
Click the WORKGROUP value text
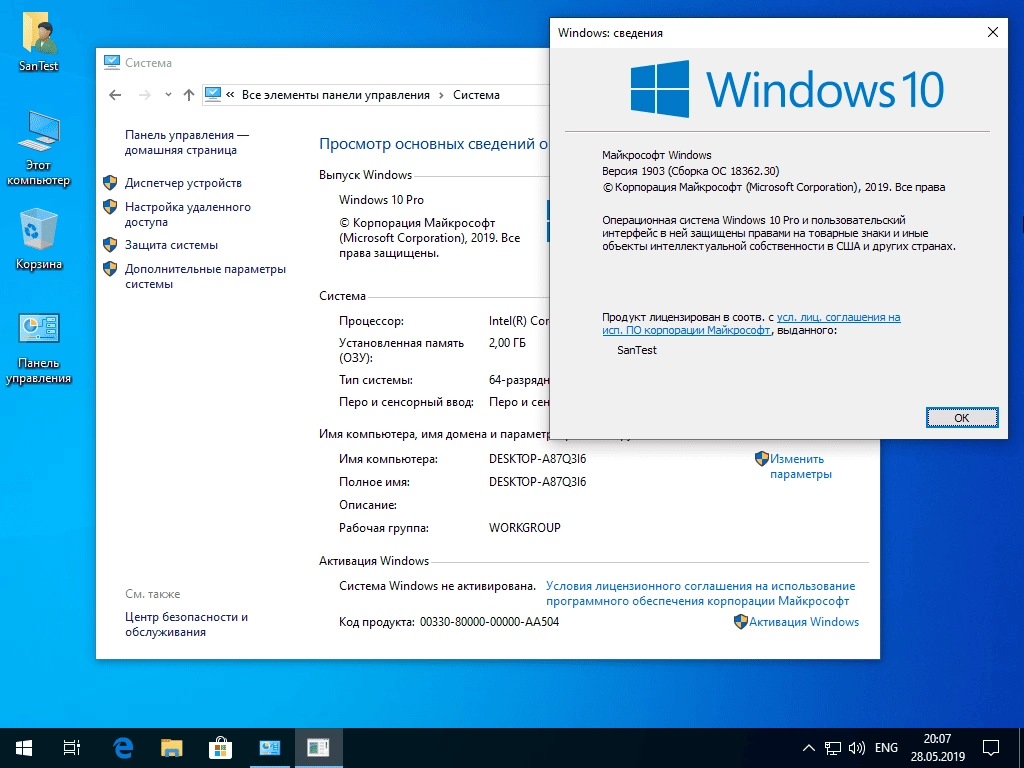[524, 528]
